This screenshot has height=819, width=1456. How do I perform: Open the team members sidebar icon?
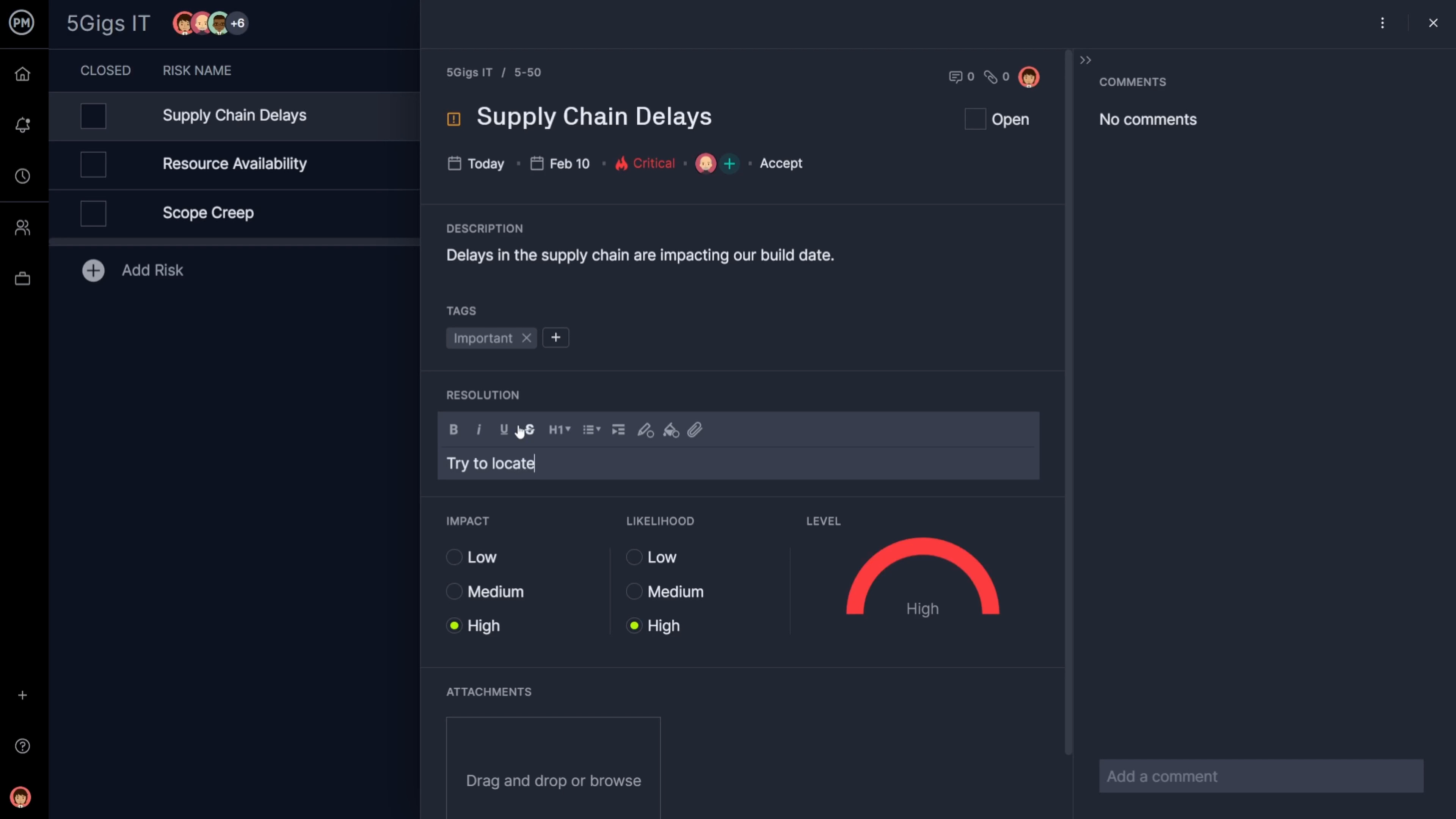coord(23,227)
